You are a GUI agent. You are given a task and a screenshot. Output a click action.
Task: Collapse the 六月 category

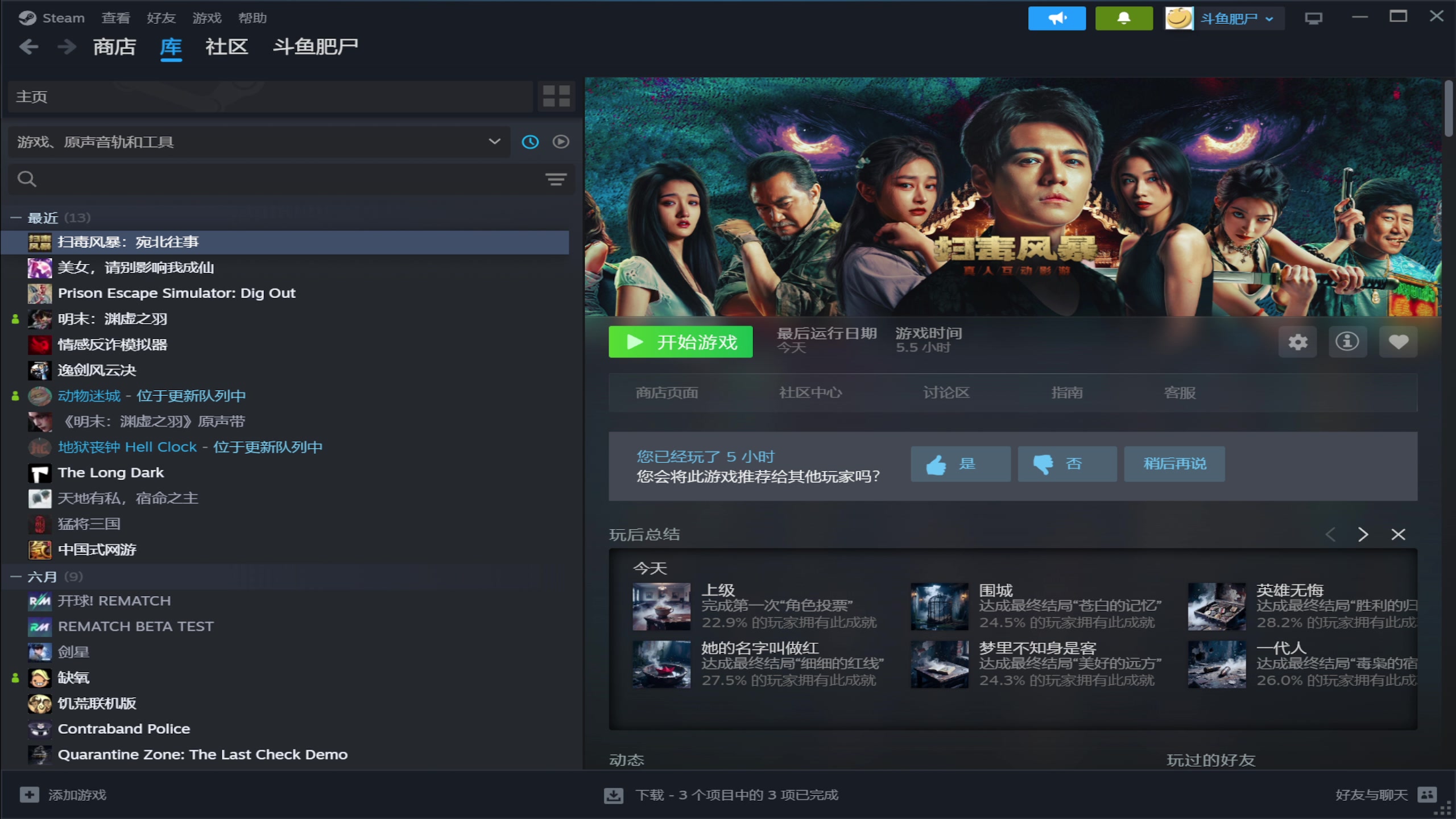point(16,577)
